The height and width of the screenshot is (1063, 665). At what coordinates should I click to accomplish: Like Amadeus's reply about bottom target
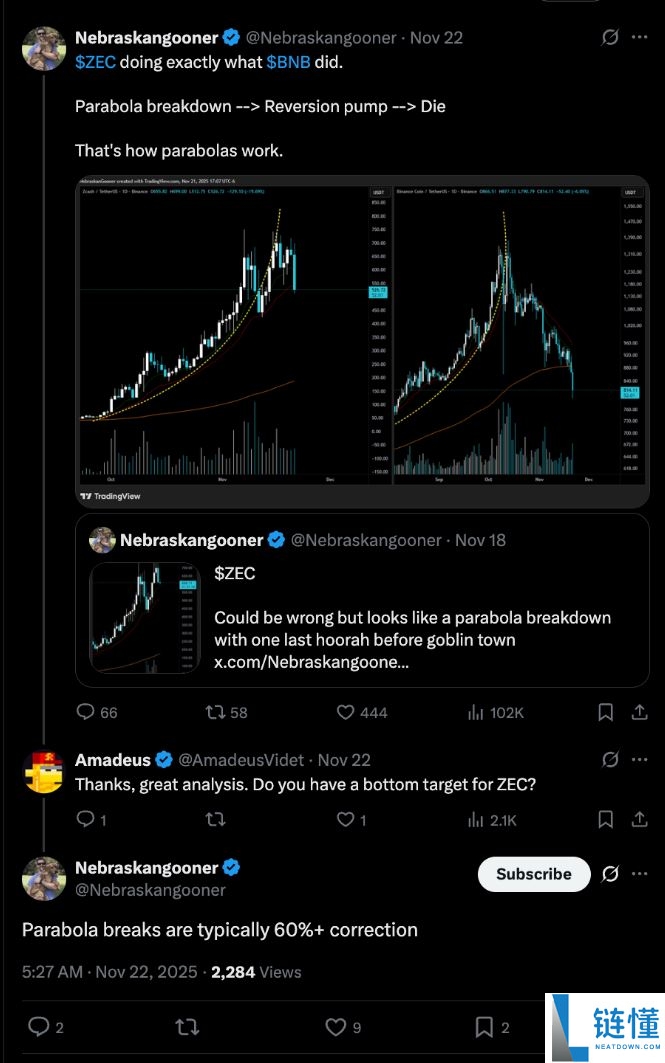pyautogui.click(x=346, y=820)
